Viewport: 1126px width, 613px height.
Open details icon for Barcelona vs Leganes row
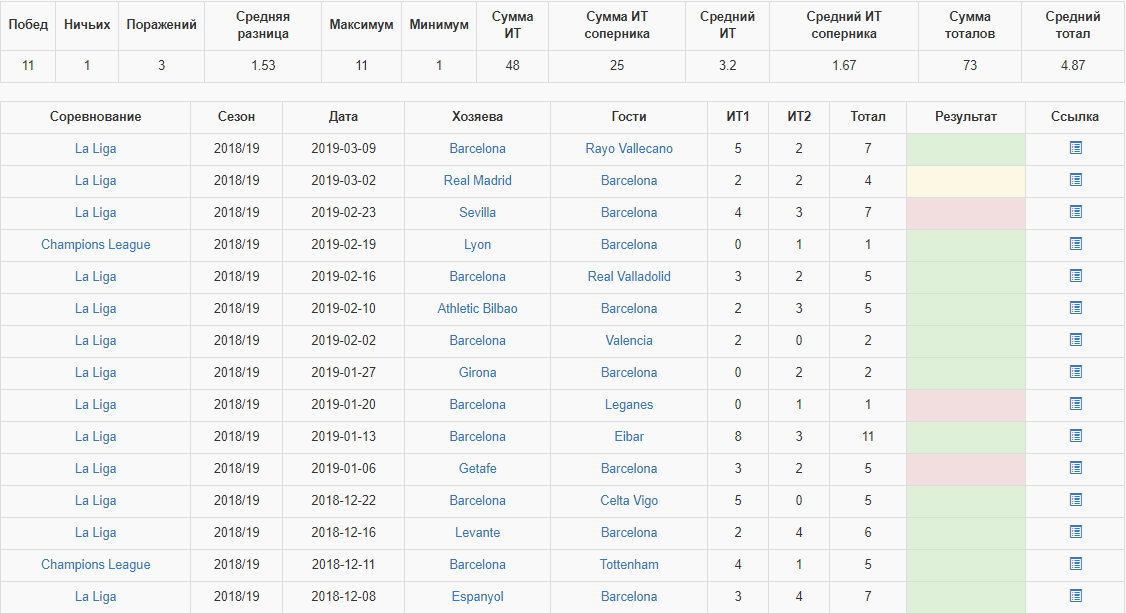pos(1075,404)
